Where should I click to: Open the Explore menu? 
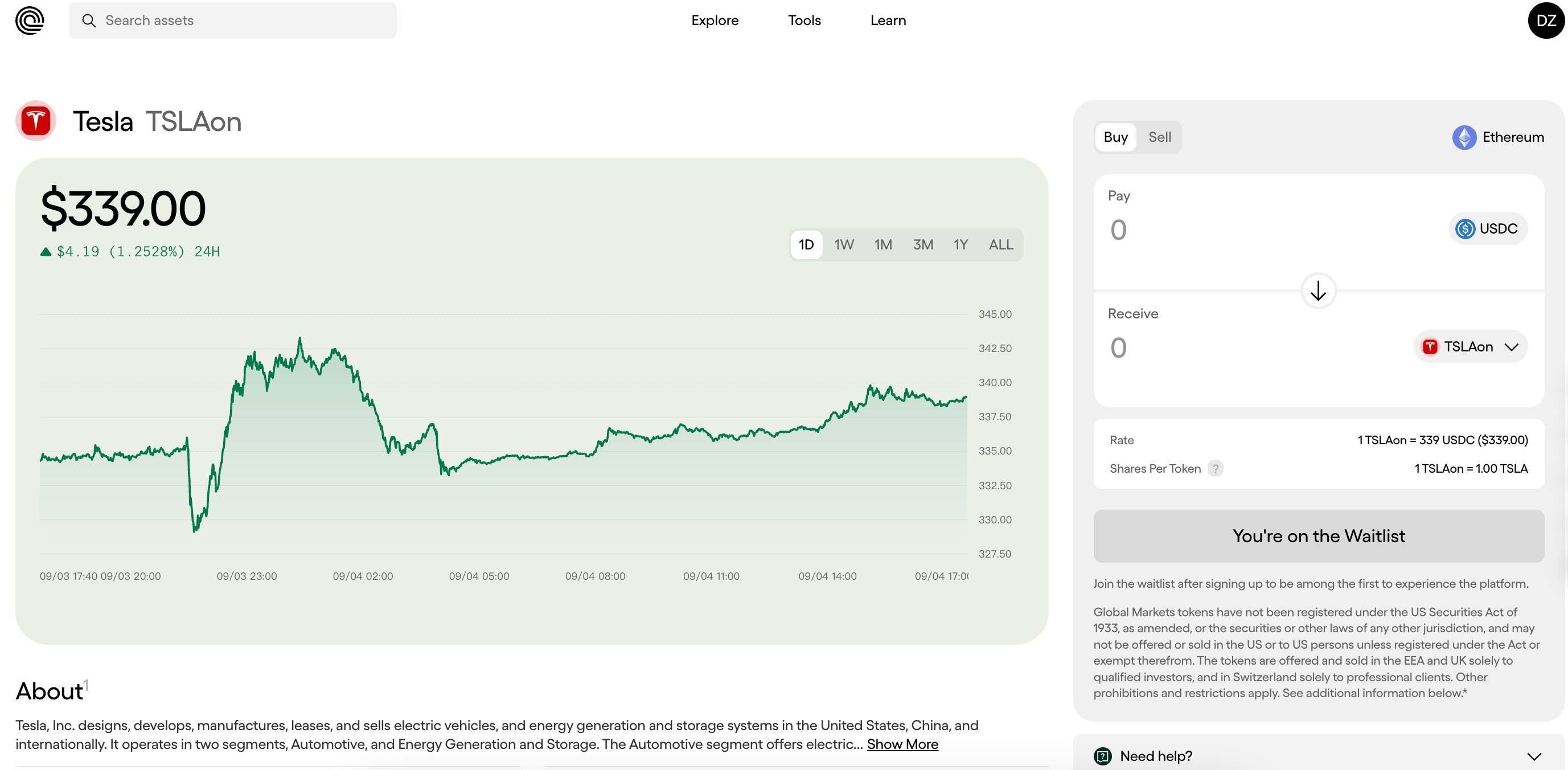click(x=715, y=21)
